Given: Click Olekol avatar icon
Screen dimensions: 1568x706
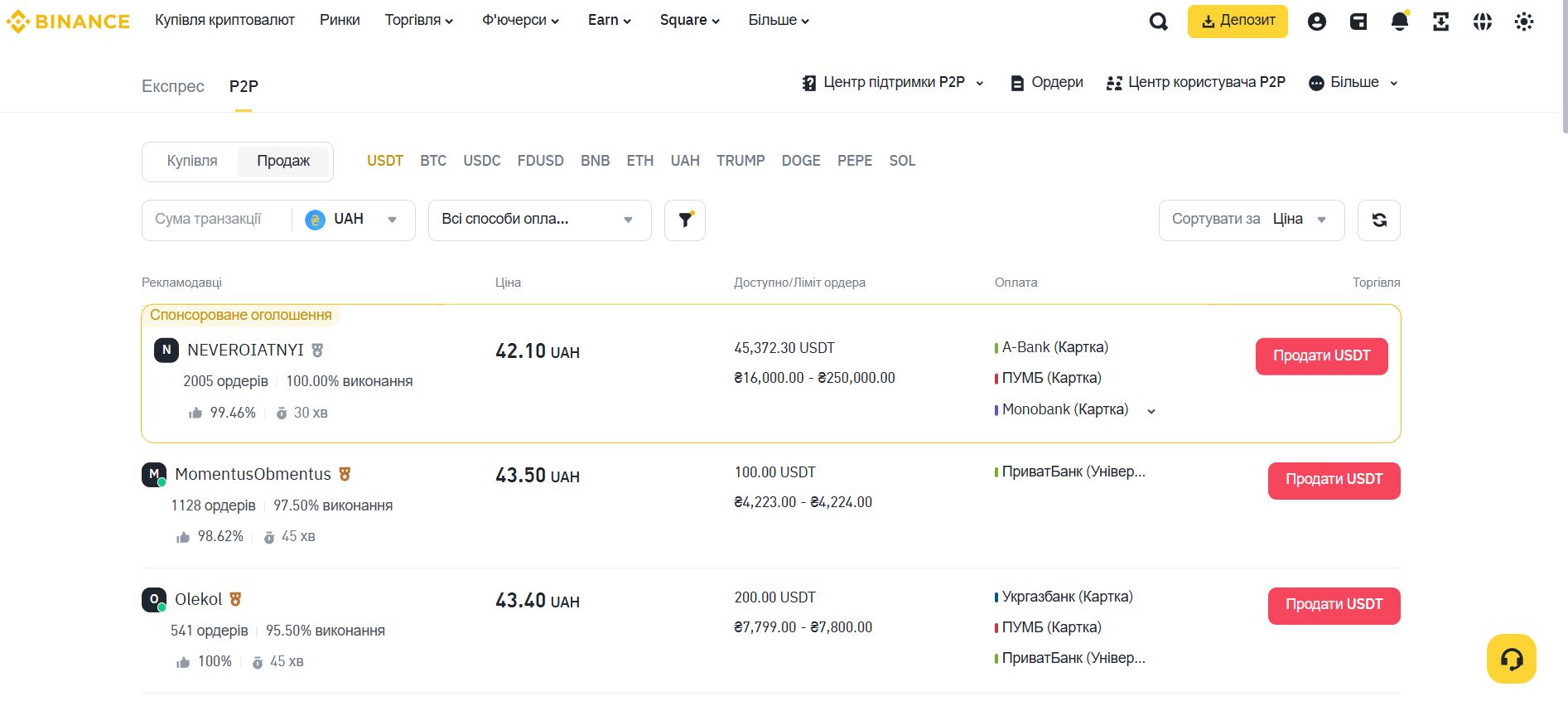Looking at the screenshot, I should click(x=154, y=599).
